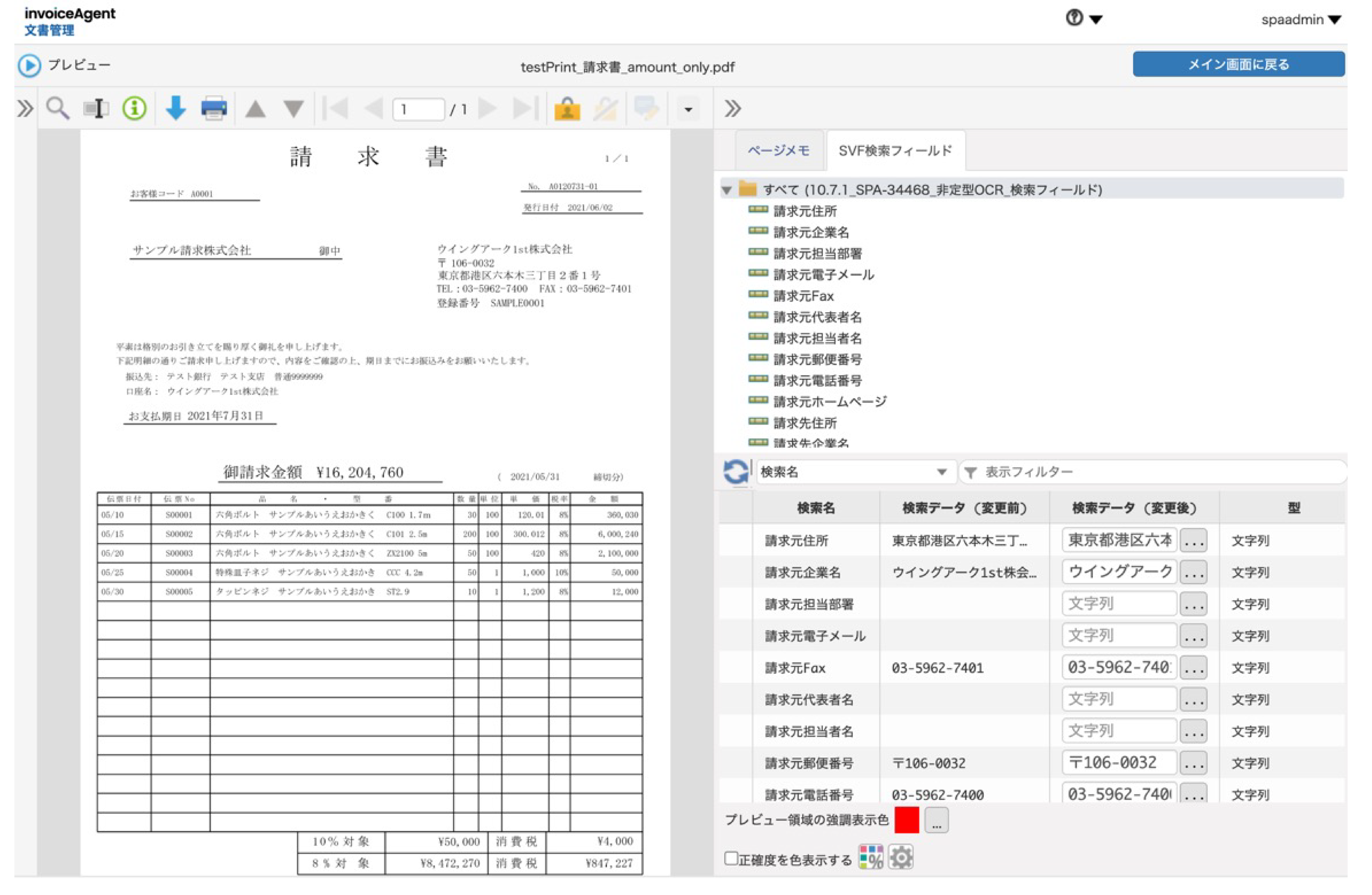Screen dimensions: 1372x895
Task: Download the PDF with the blue arrow
Action: tap(175, 108)
